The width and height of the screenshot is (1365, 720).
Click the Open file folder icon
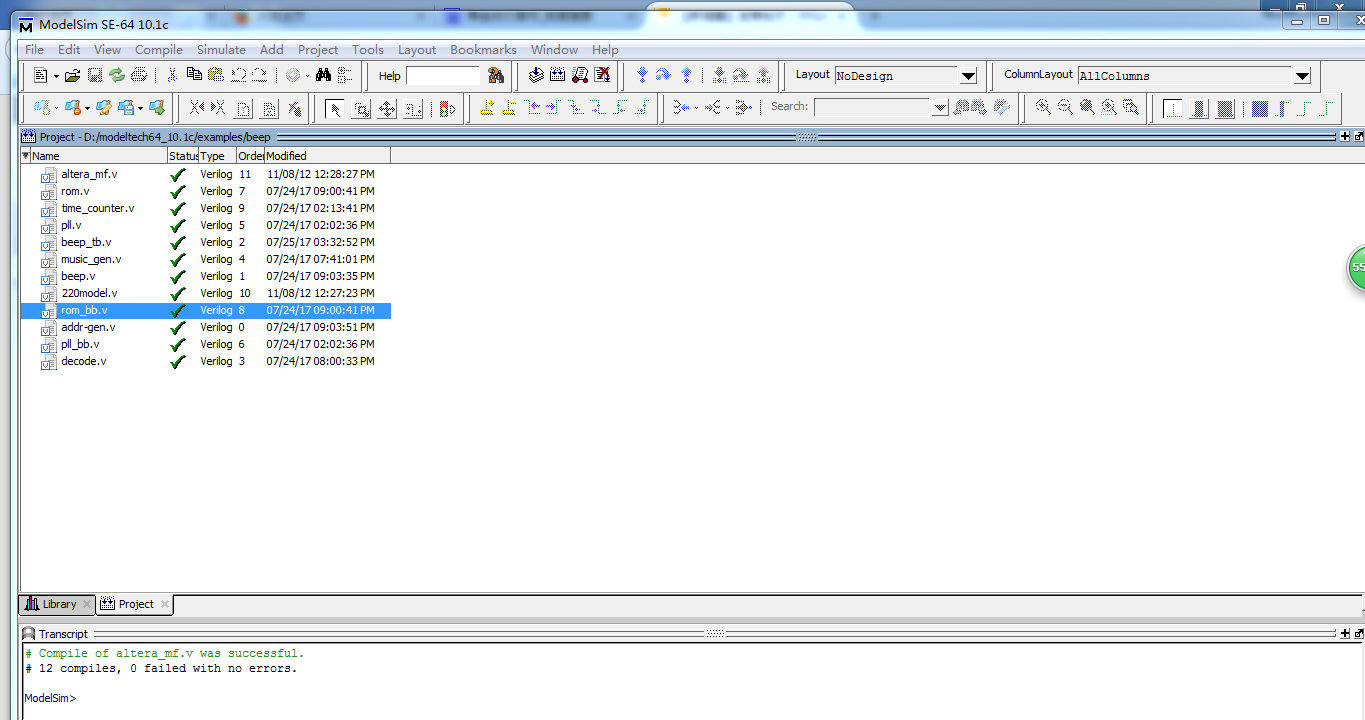point(72,76)
